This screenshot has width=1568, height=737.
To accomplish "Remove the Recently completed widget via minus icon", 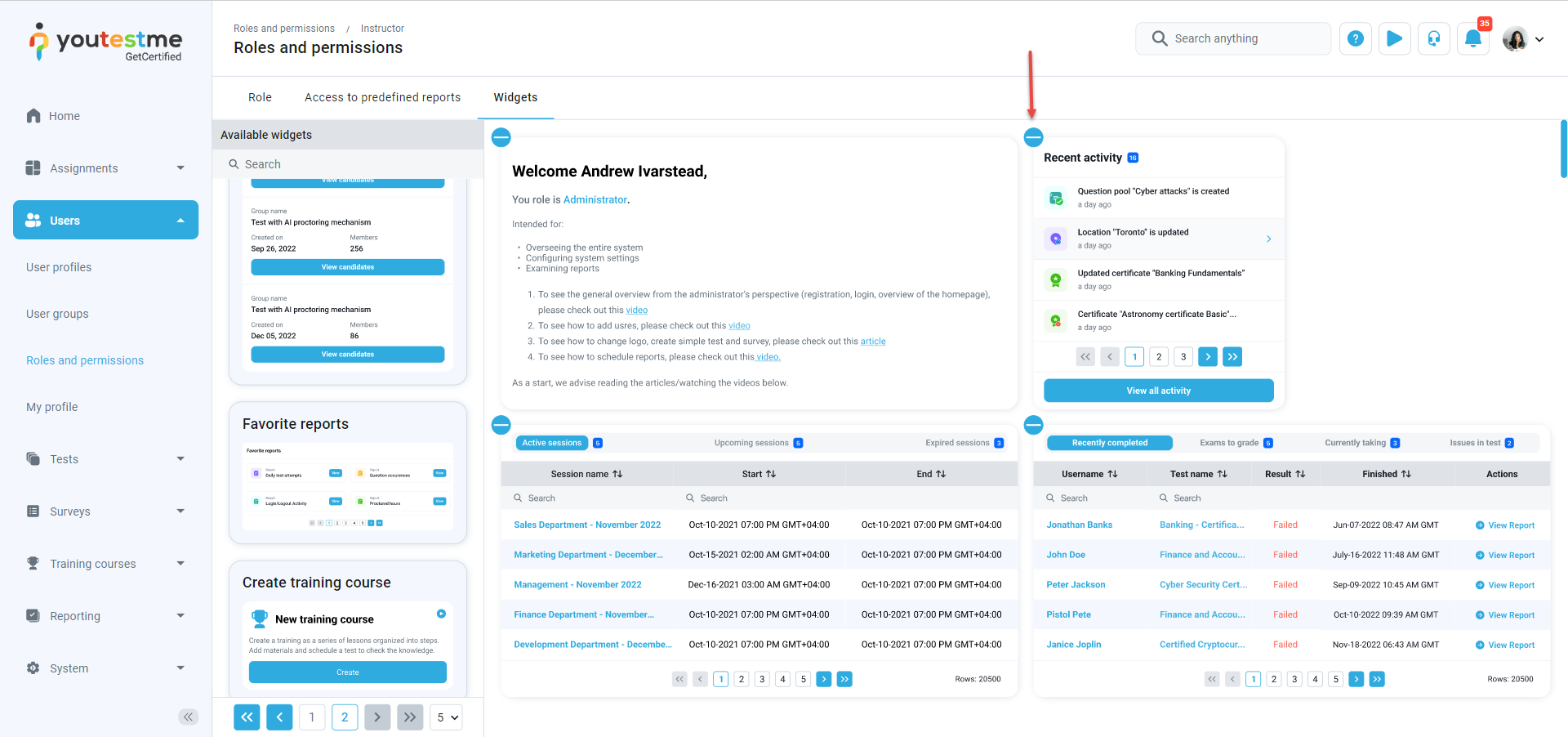I will click(1033, 425).
